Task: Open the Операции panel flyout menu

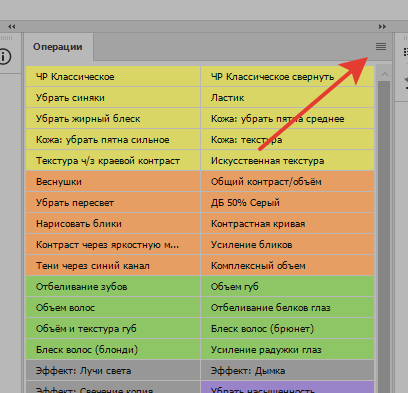Action: [x=381, y=47]
